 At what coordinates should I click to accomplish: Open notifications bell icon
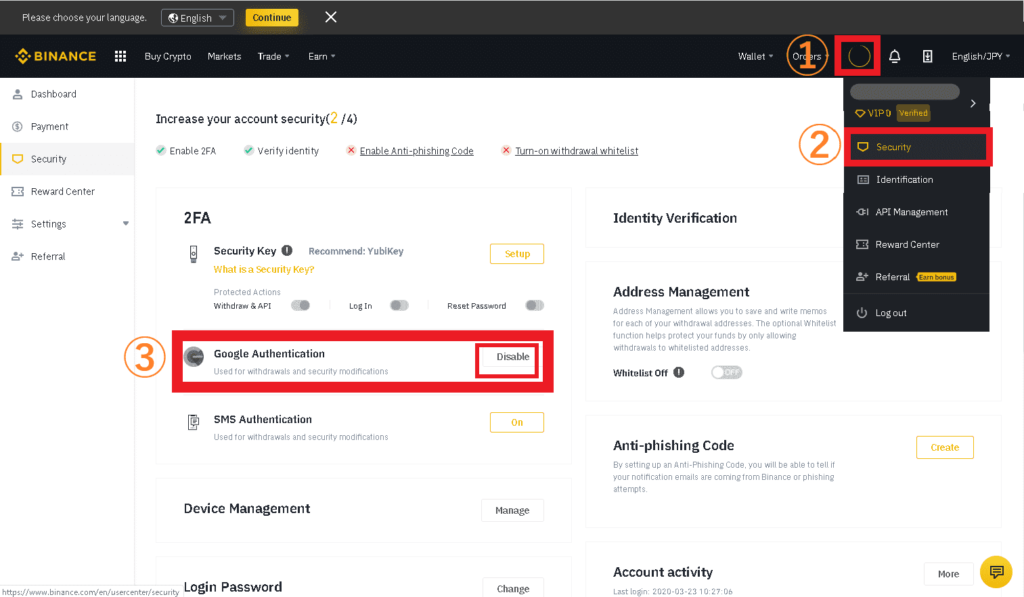[895, 56]
